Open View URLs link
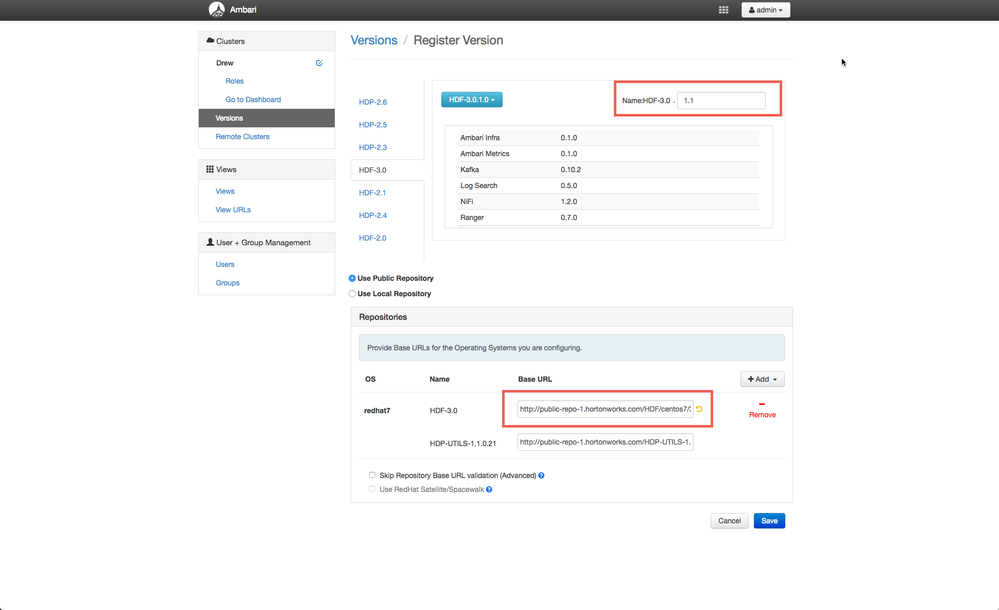This screenshot has width=999, height=610. point(233,210)
